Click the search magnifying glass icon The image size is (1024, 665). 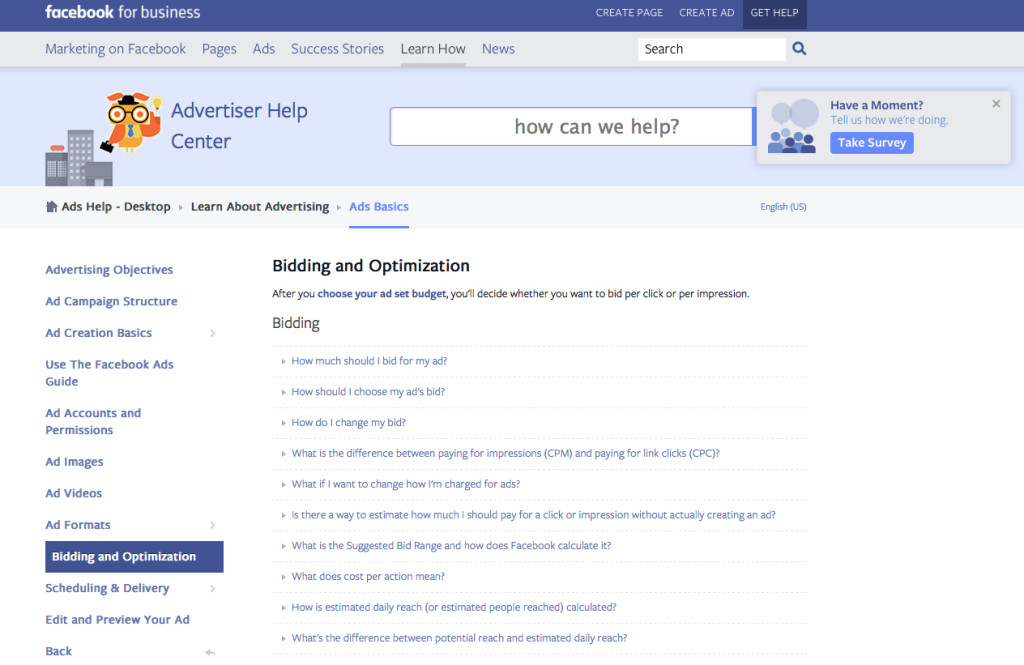(x=796, y=48)
